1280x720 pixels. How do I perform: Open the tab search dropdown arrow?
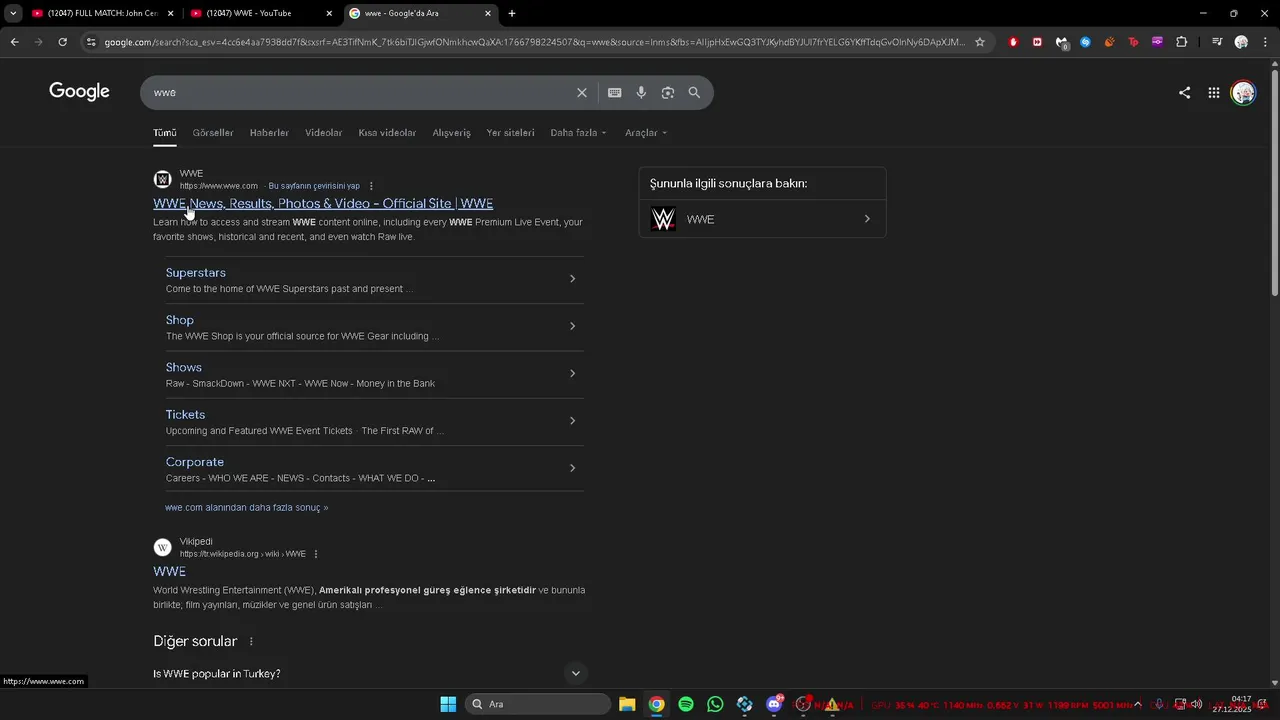[13, 13]
